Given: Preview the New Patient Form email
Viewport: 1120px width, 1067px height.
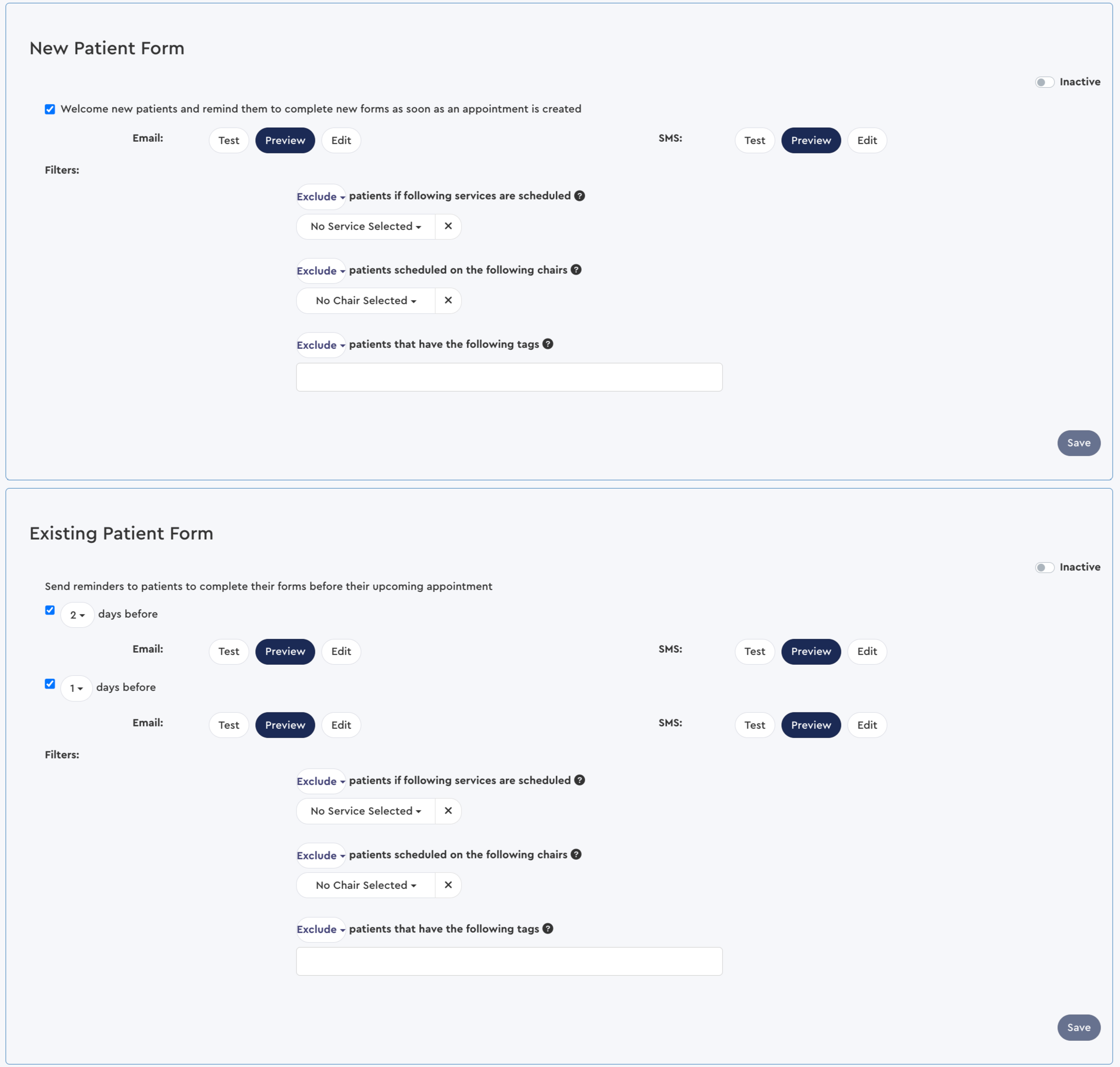Looking at the screenshot, I should 285,141.
